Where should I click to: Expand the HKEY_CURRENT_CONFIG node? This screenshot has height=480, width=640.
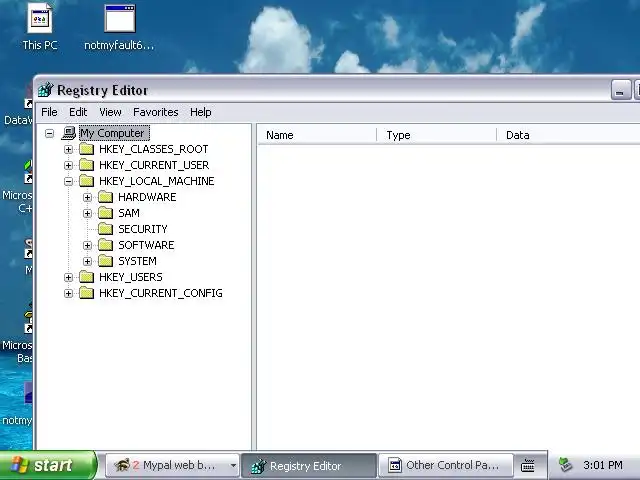tap(69, 293)
